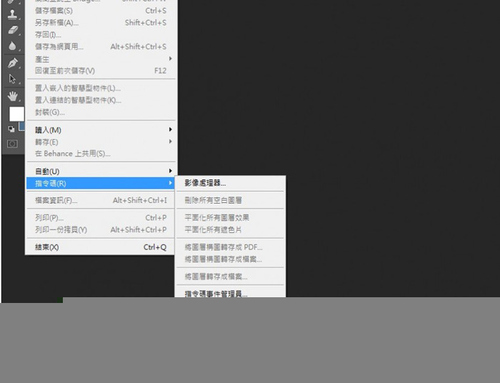Choose 在 Behance 上共用(S)... entry
Viewport: 500px width, 383px height.
click(x=101, y=154)
